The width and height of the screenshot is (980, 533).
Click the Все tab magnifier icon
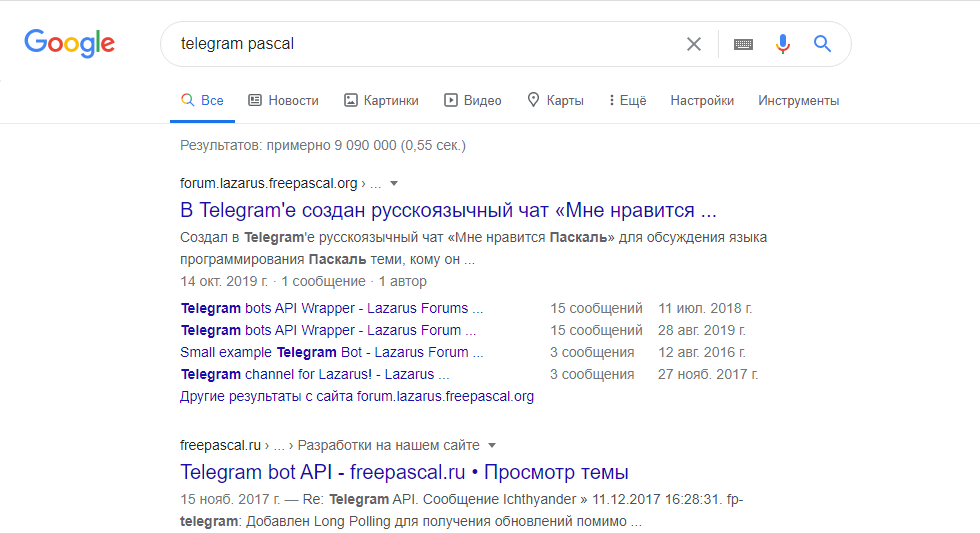188,100
